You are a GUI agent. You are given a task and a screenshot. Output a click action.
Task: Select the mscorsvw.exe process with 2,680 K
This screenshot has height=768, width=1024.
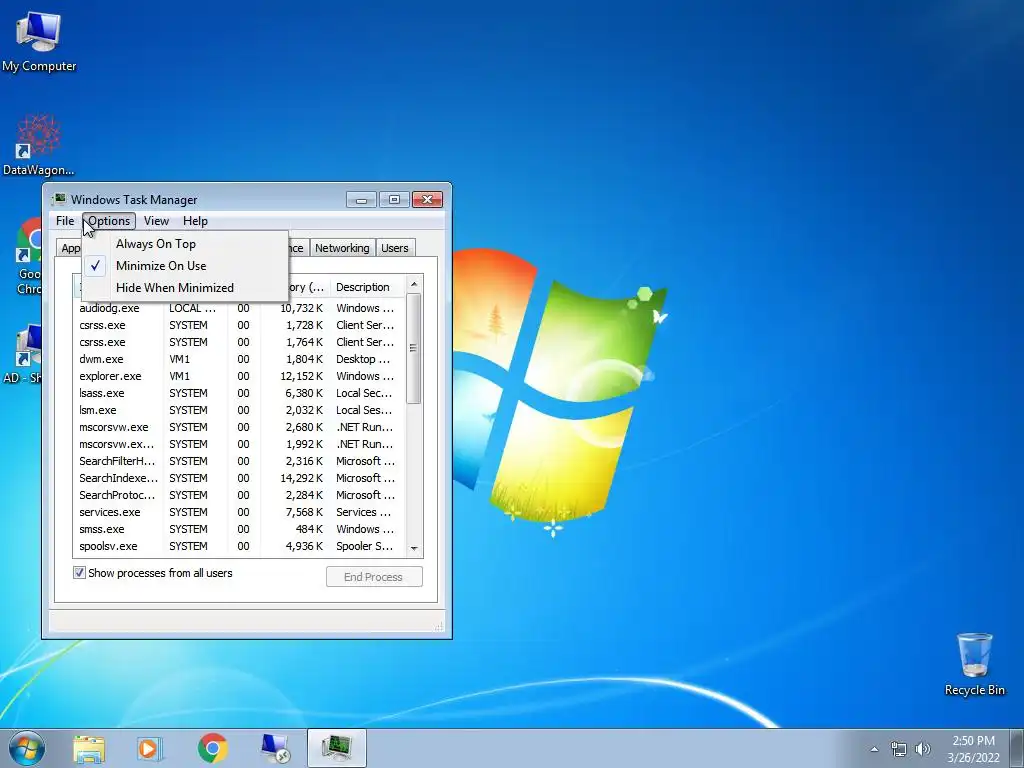coord(239,426)
